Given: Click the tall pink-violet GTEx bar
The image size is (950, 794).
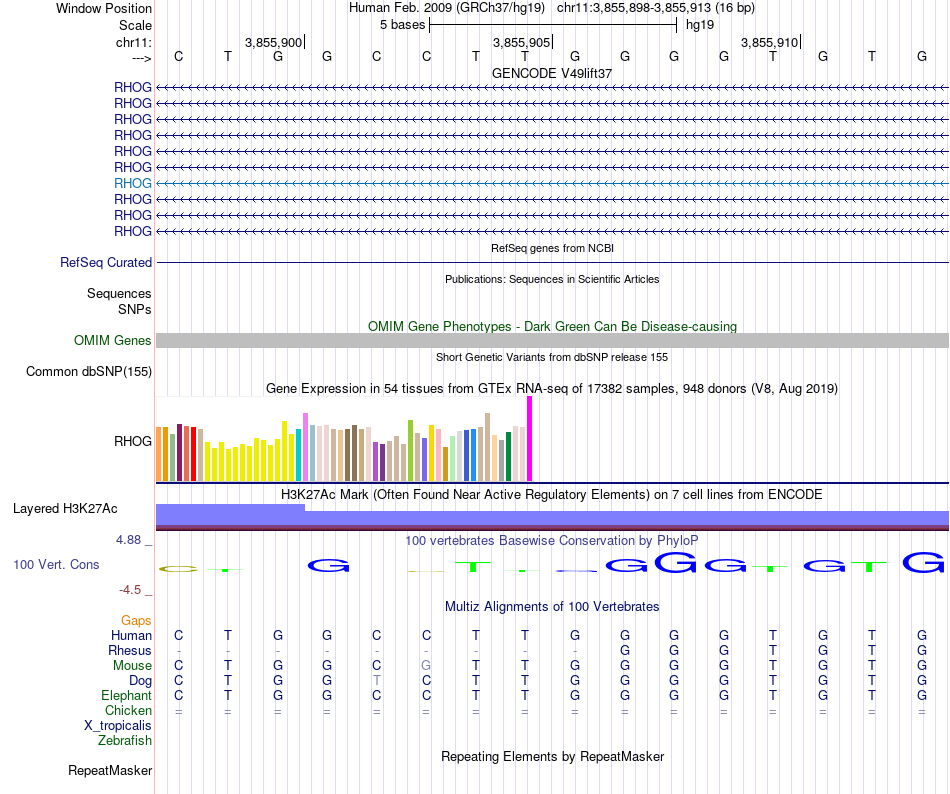Looking at the screenshot, I should click(305, 447).
